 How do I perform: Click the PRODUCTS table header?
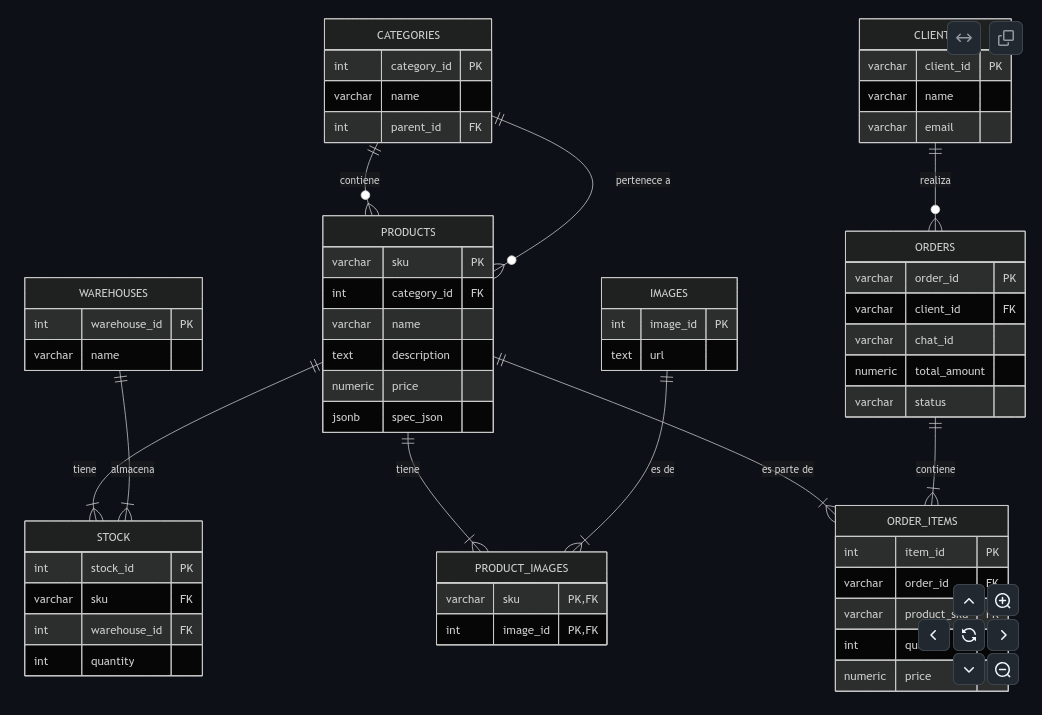(x=408, y=231)
